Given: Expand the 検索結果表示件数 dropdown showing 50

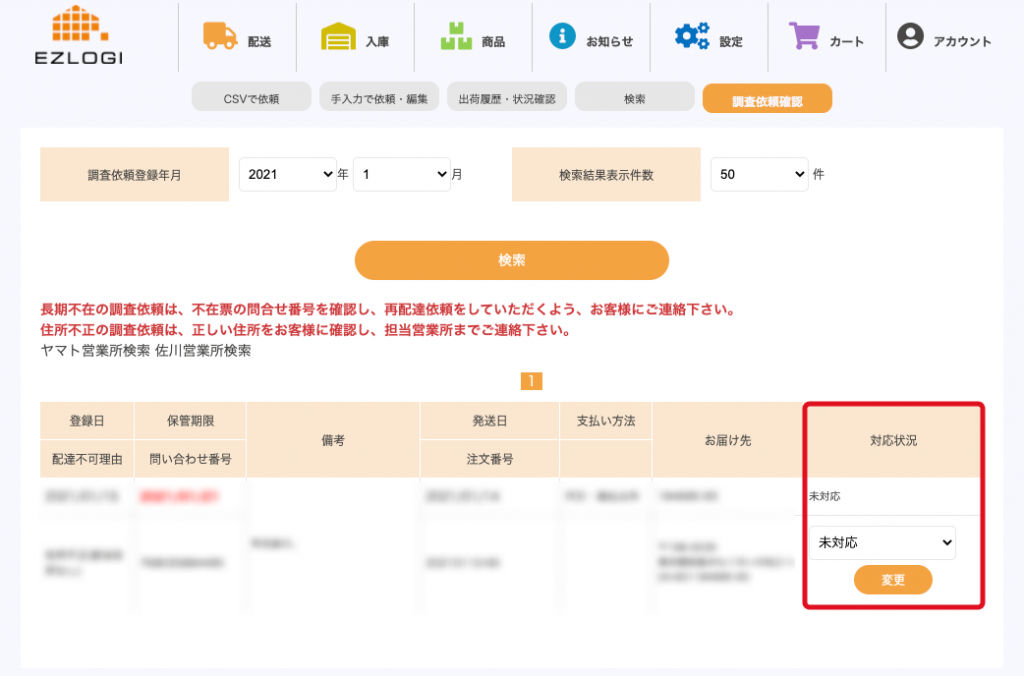Looking at the screenshot, I should tap(759, 174).
